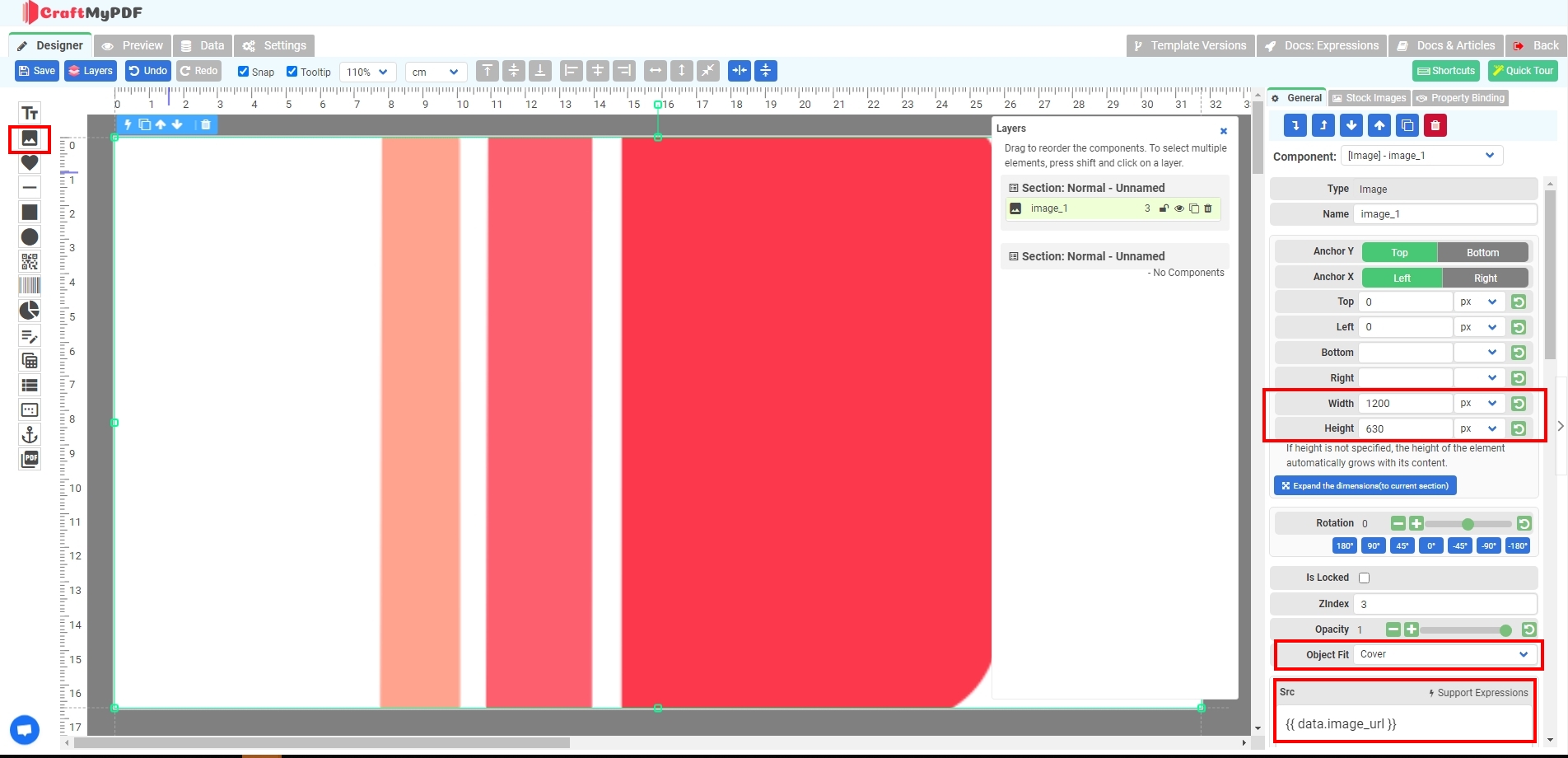Select the anchor component tool

pyautogui.click(x=30, y=434)
